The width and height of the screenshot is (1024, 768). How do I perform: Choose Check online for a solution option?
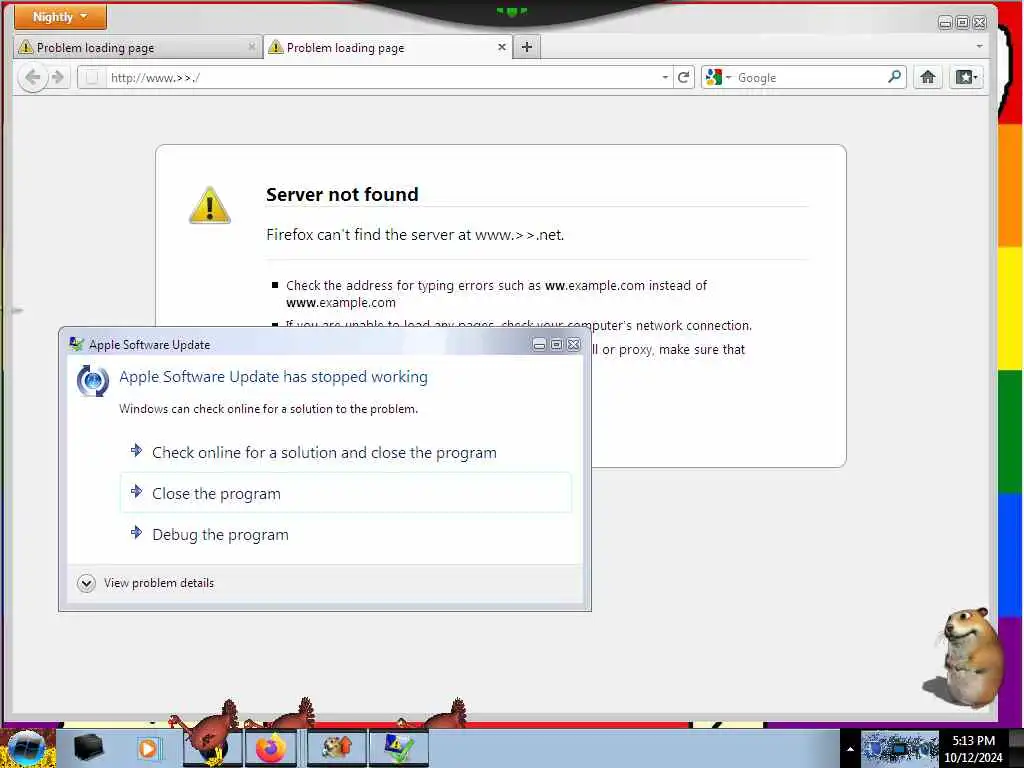(x=345, y=453)
